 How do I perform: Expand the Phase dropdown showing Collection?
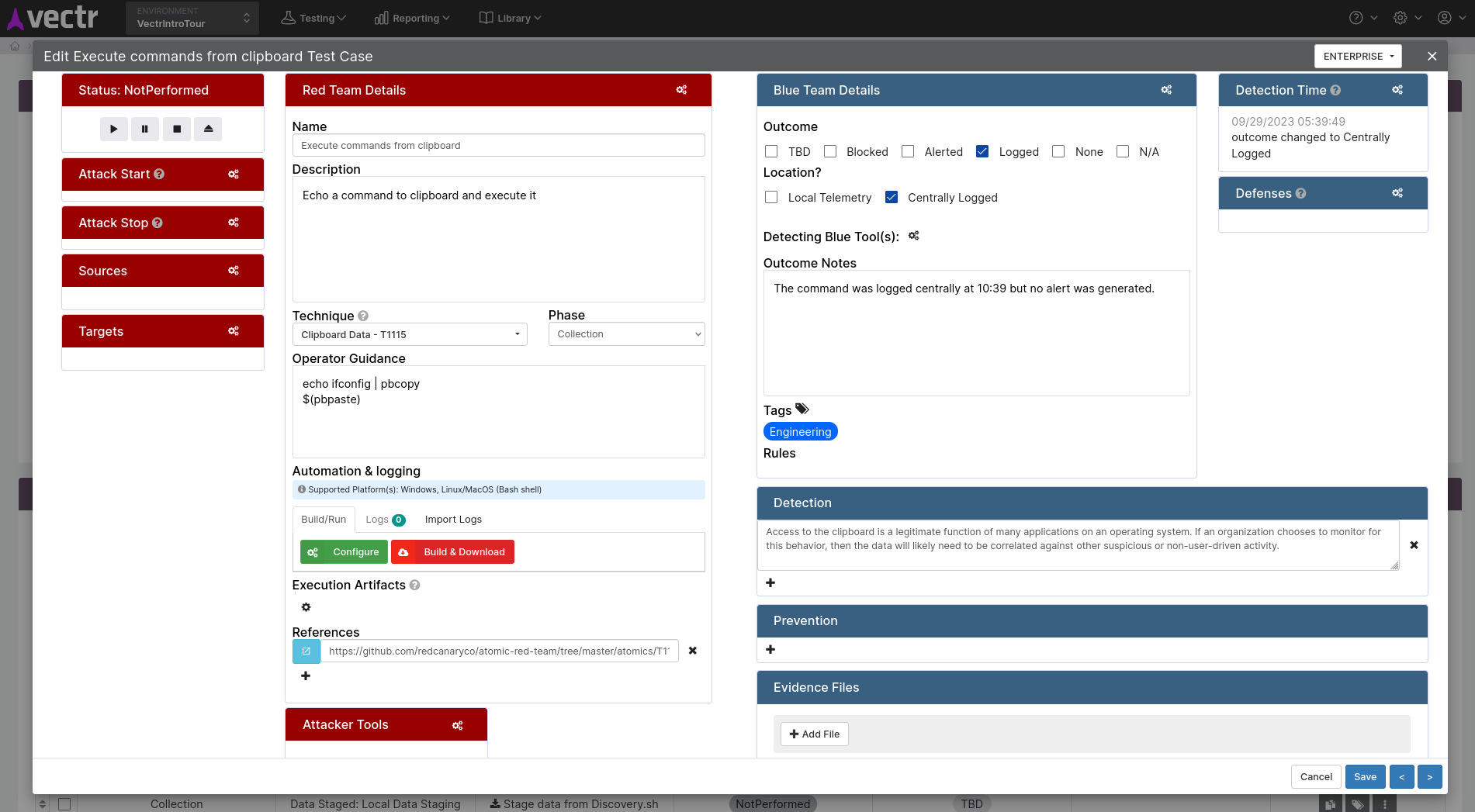click(626, 334)
